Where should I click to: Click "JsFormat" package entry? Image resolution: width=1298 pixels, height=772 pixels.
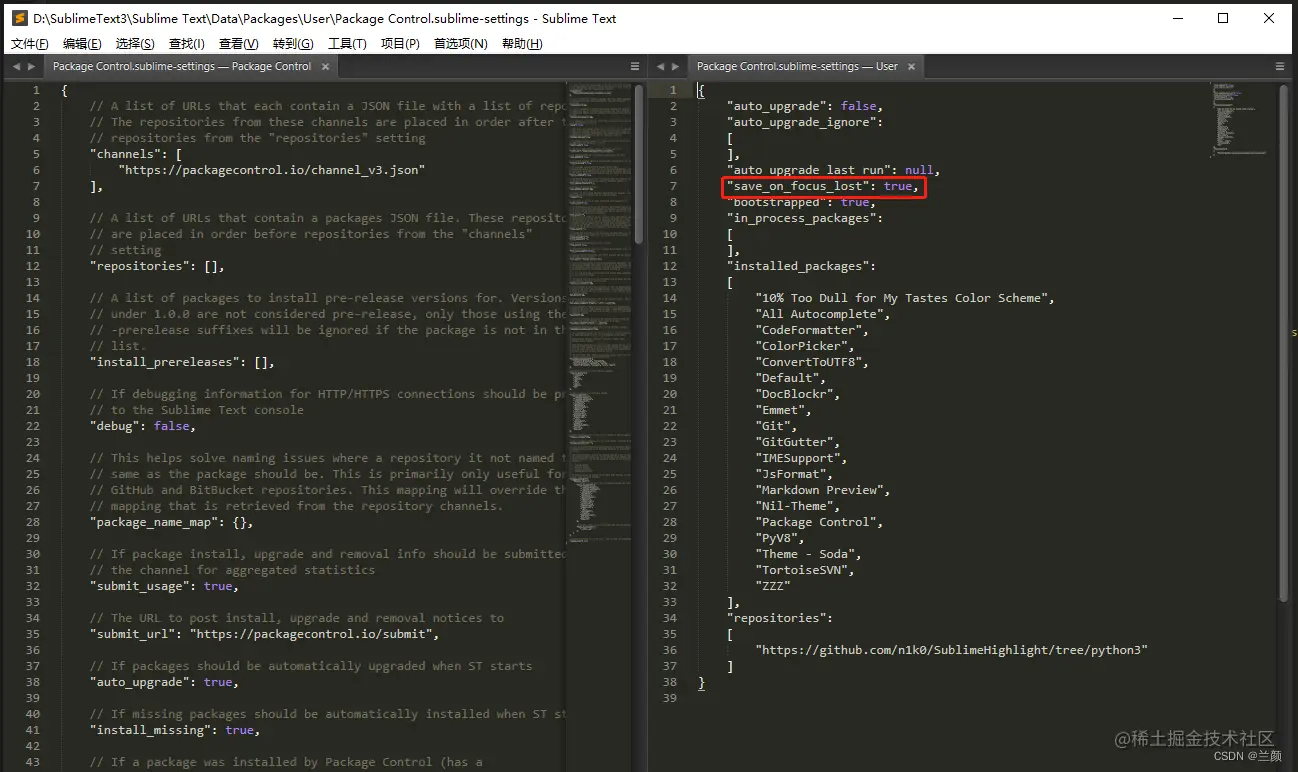pyautogui.click(x=794, y=474)
